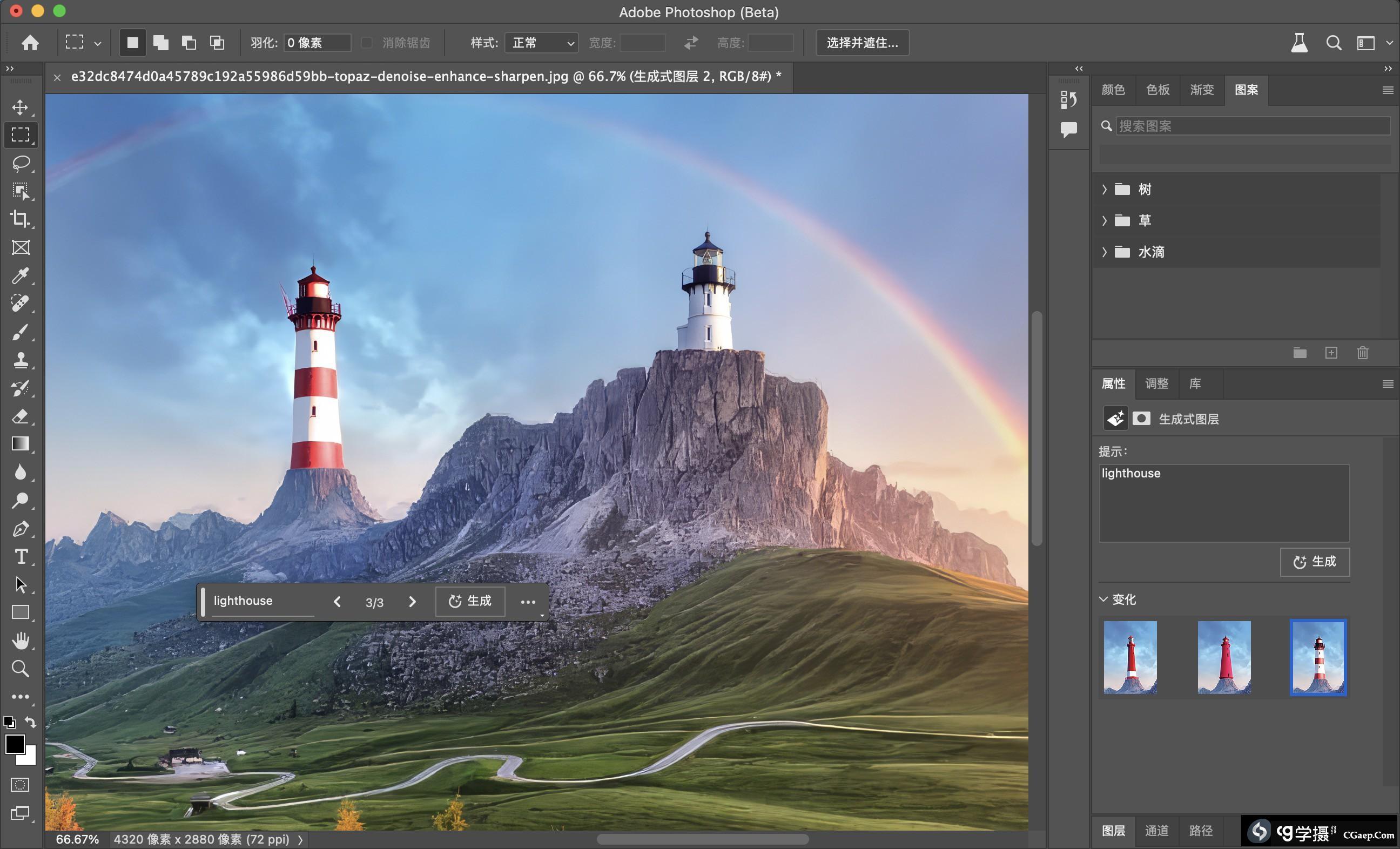
Task: Select the Crop tool
Action: (20, 219)
